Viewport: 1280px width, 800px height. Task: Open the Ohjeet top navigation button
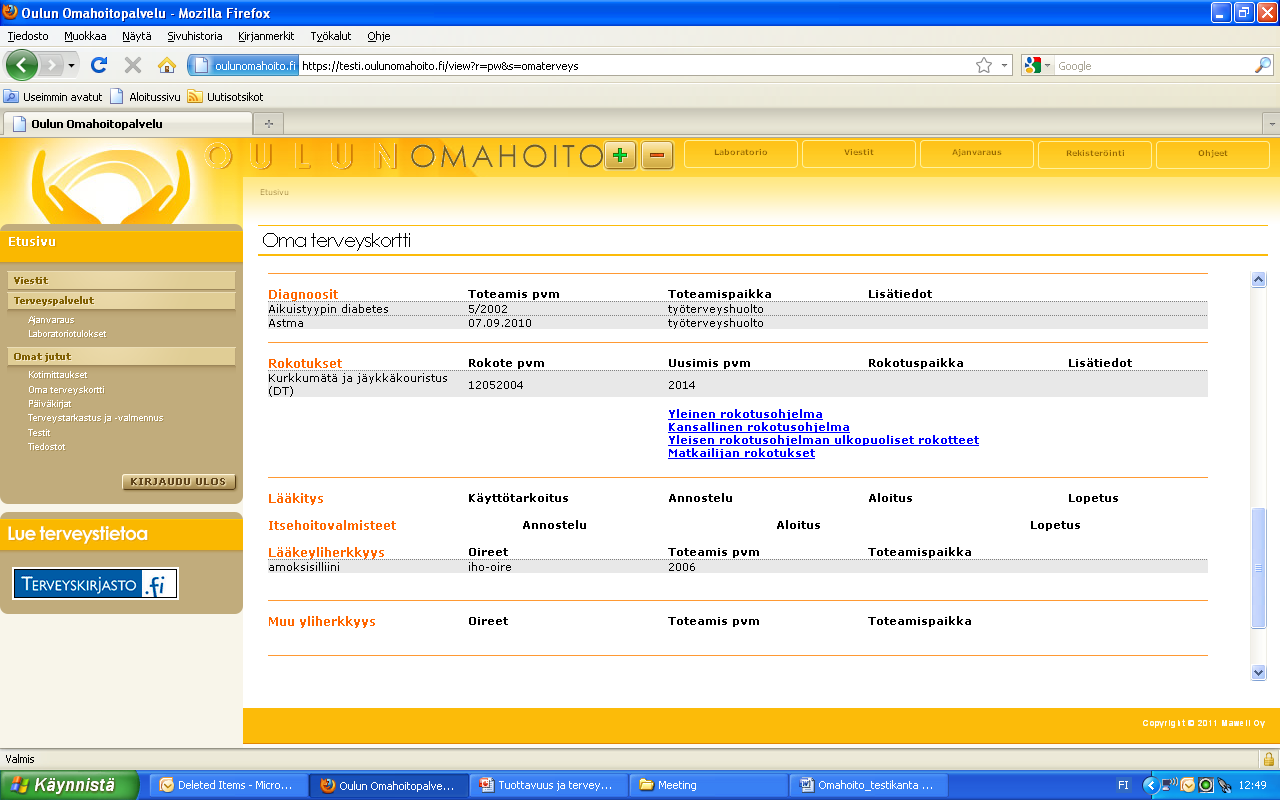1212,154
